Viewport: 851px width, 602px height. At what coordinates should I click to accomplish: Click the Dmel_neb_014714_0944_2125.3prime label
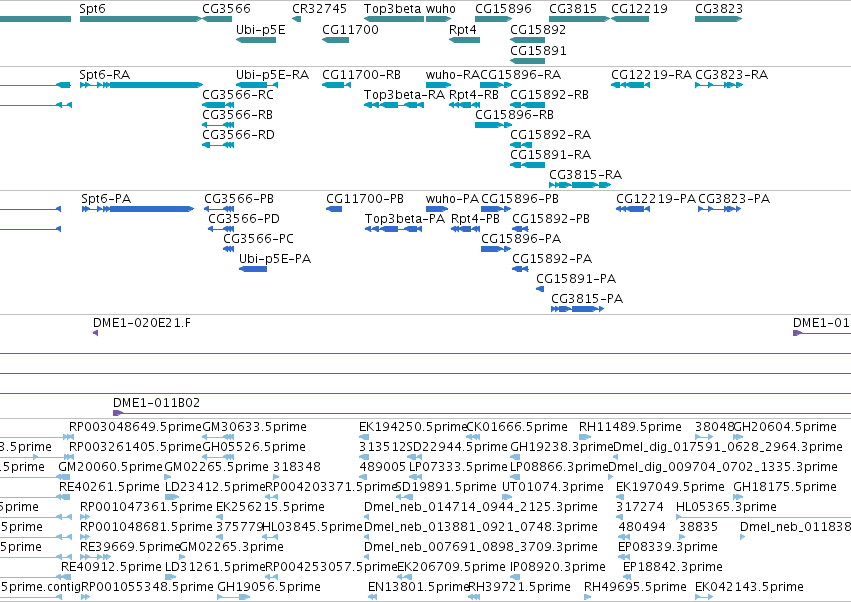[x=481, y=506]
